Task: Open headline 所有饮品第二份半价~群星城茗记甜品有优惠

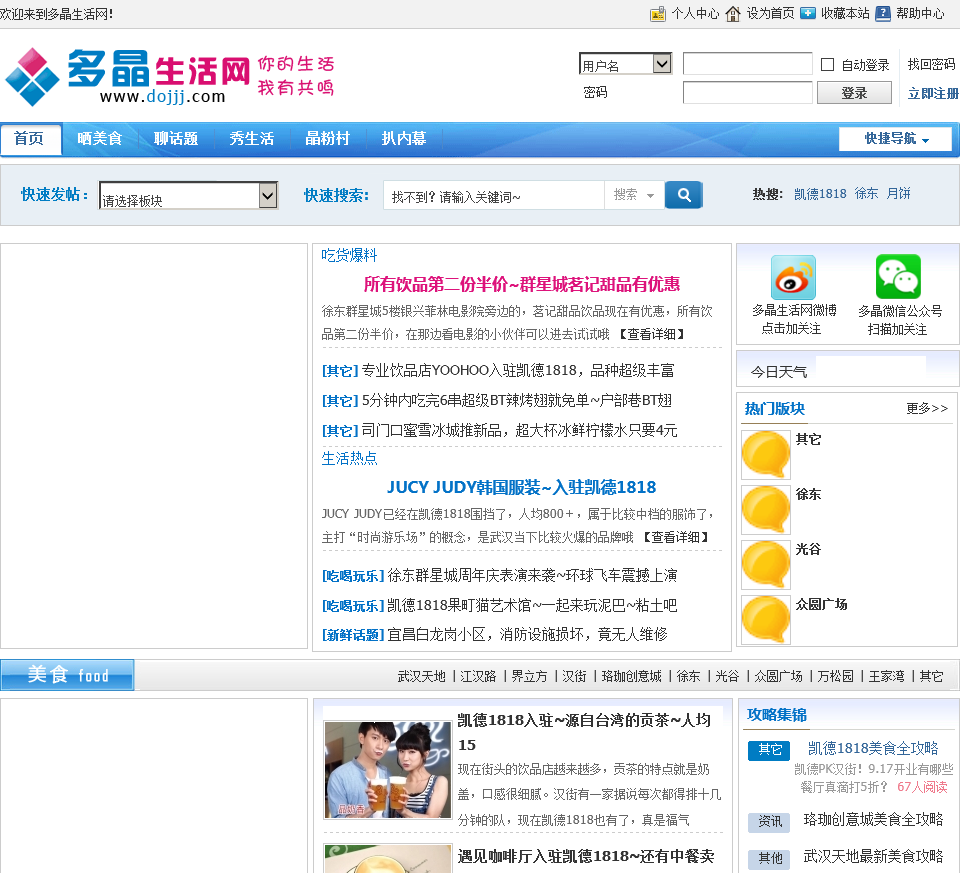Action: 522,284
